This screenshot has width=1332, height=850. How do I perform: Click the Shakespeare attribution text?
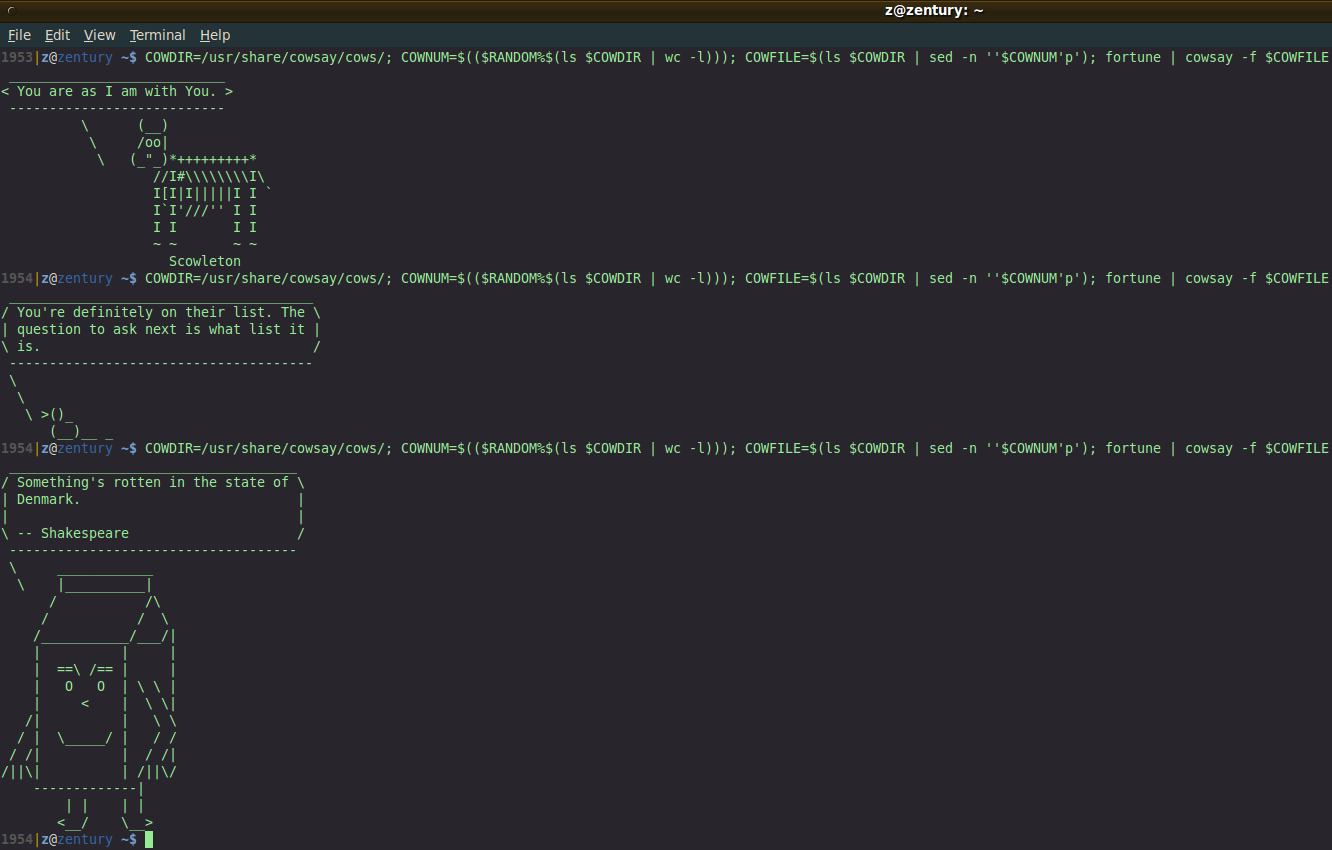click(x=84, y=533)
